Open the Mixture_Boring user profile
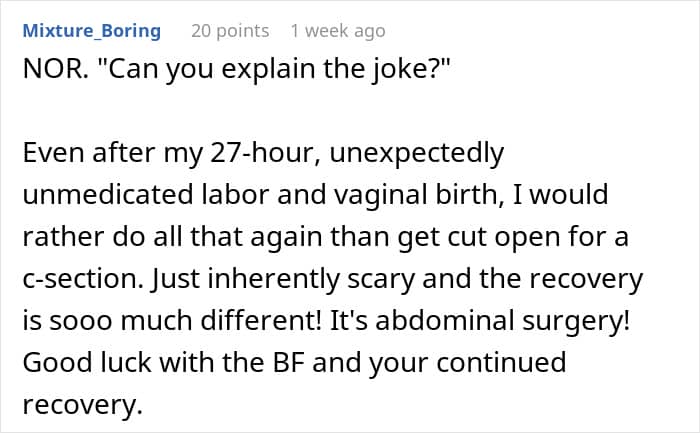 tap(92, 31)
